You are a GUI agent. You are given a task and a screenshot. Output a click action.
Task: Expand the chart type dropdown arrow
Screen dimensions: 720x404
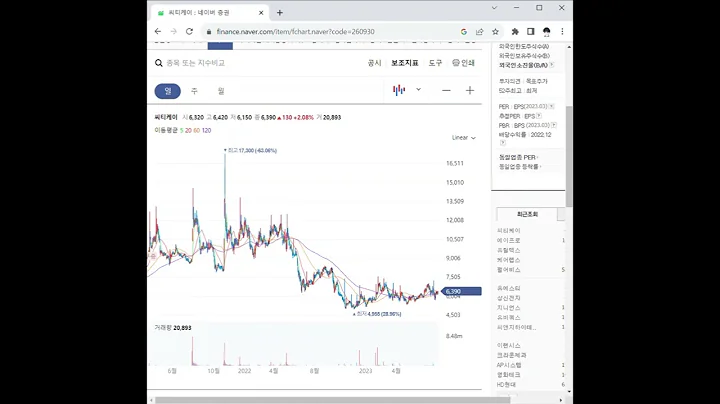(x=418, y=90)
